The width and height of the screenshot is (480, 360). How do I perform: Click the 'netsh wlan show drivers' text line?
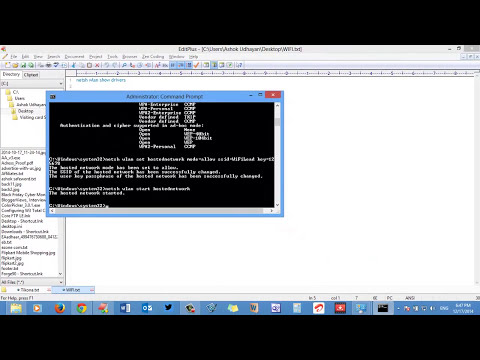click(101, 80)
